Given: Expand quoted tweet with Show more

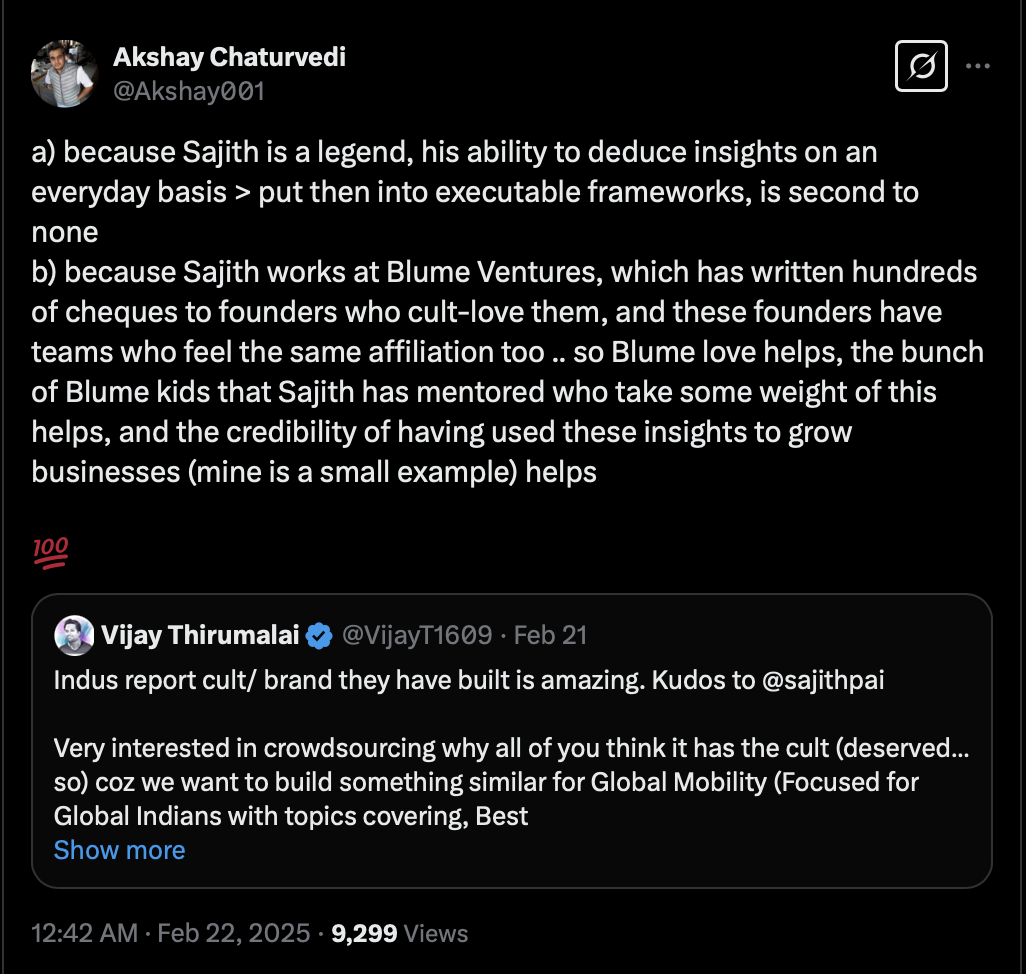Looking at the screenshot, I should point(119,850).
